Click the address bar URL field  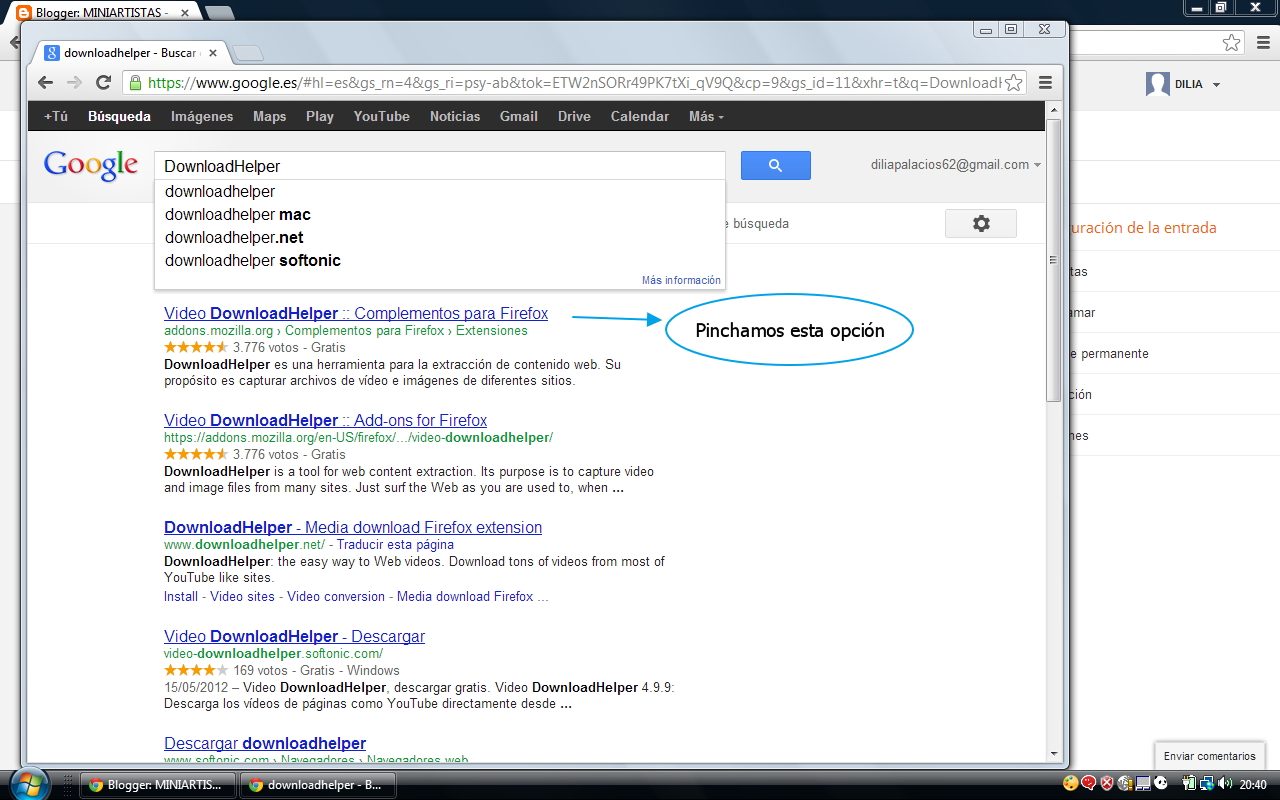(x=575, y=82)
